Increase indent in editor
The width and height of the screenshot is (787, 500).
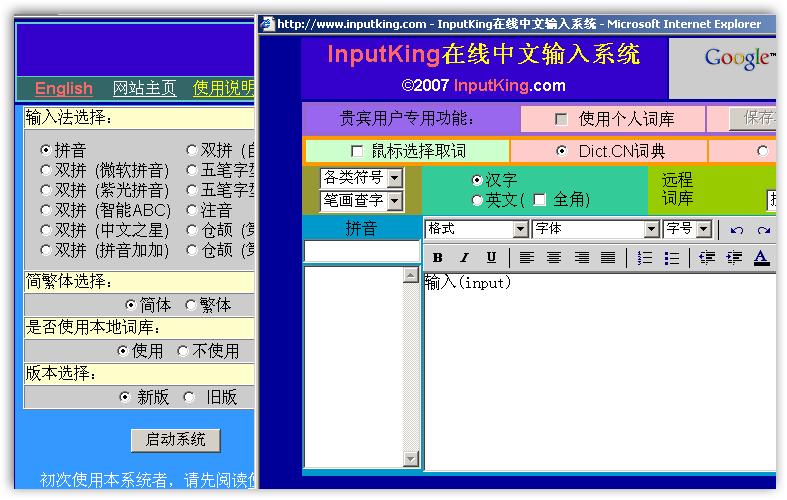[734, 258]
